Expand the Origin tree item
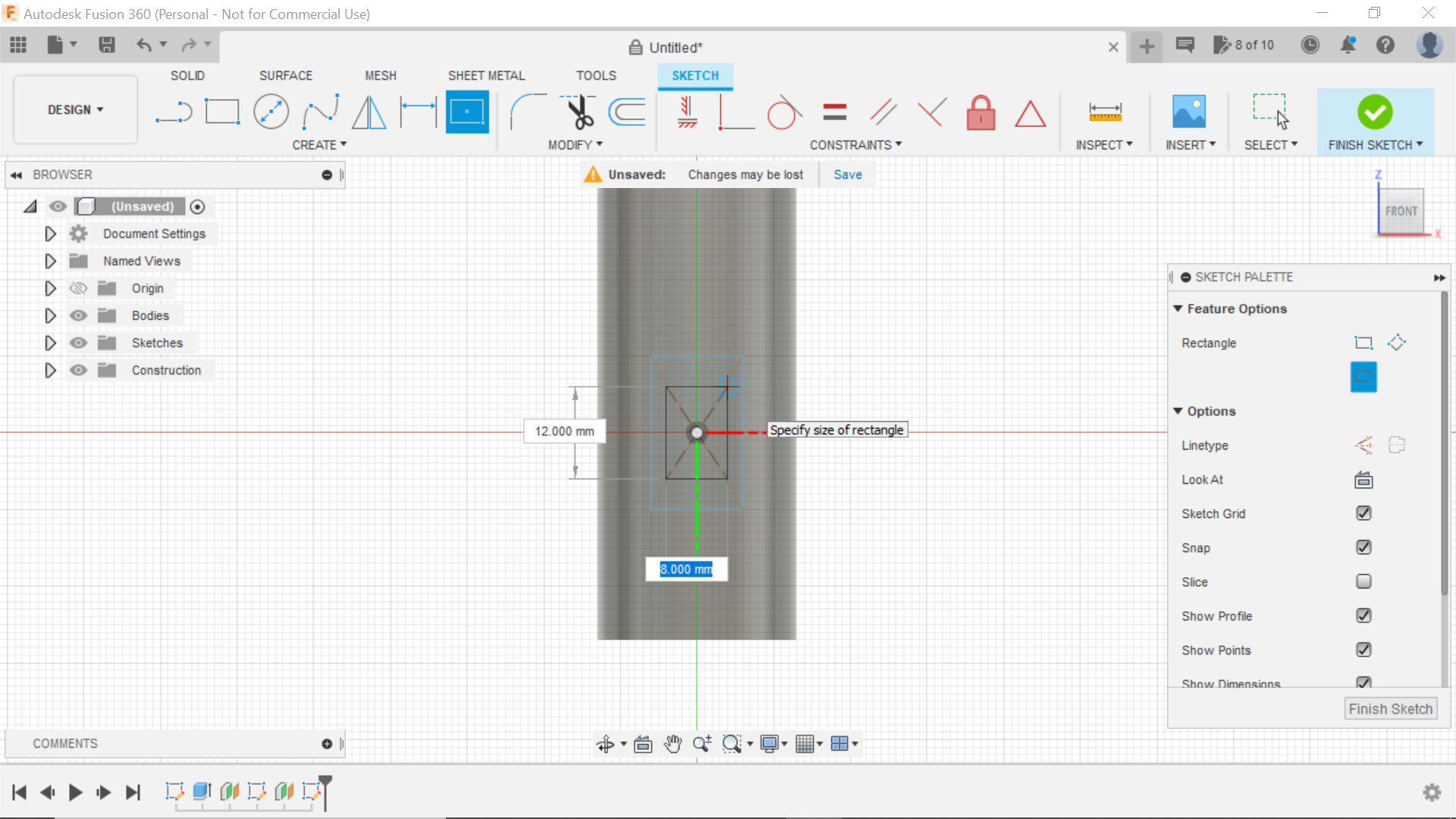Image resolution: width=1456 pixels, height=819 pixels. (x=49, y=288)
